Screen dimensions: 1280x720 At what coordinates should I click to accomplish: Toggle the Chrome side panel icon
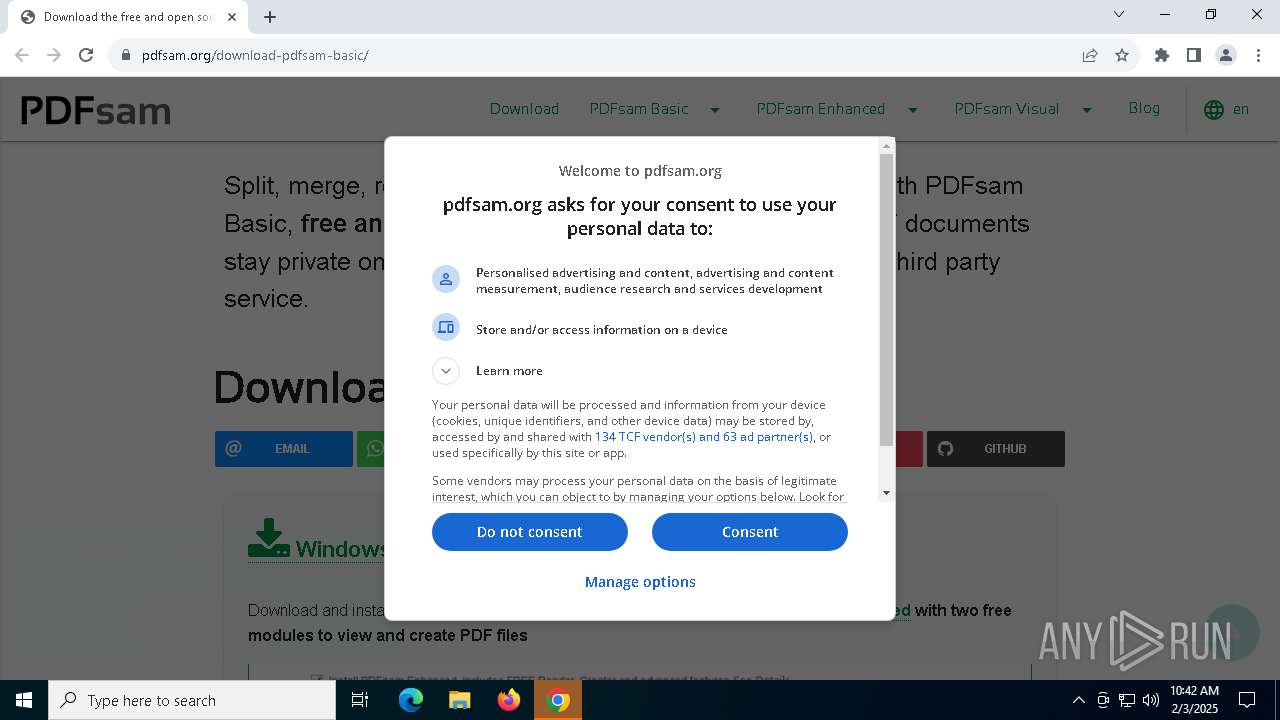1194,55
